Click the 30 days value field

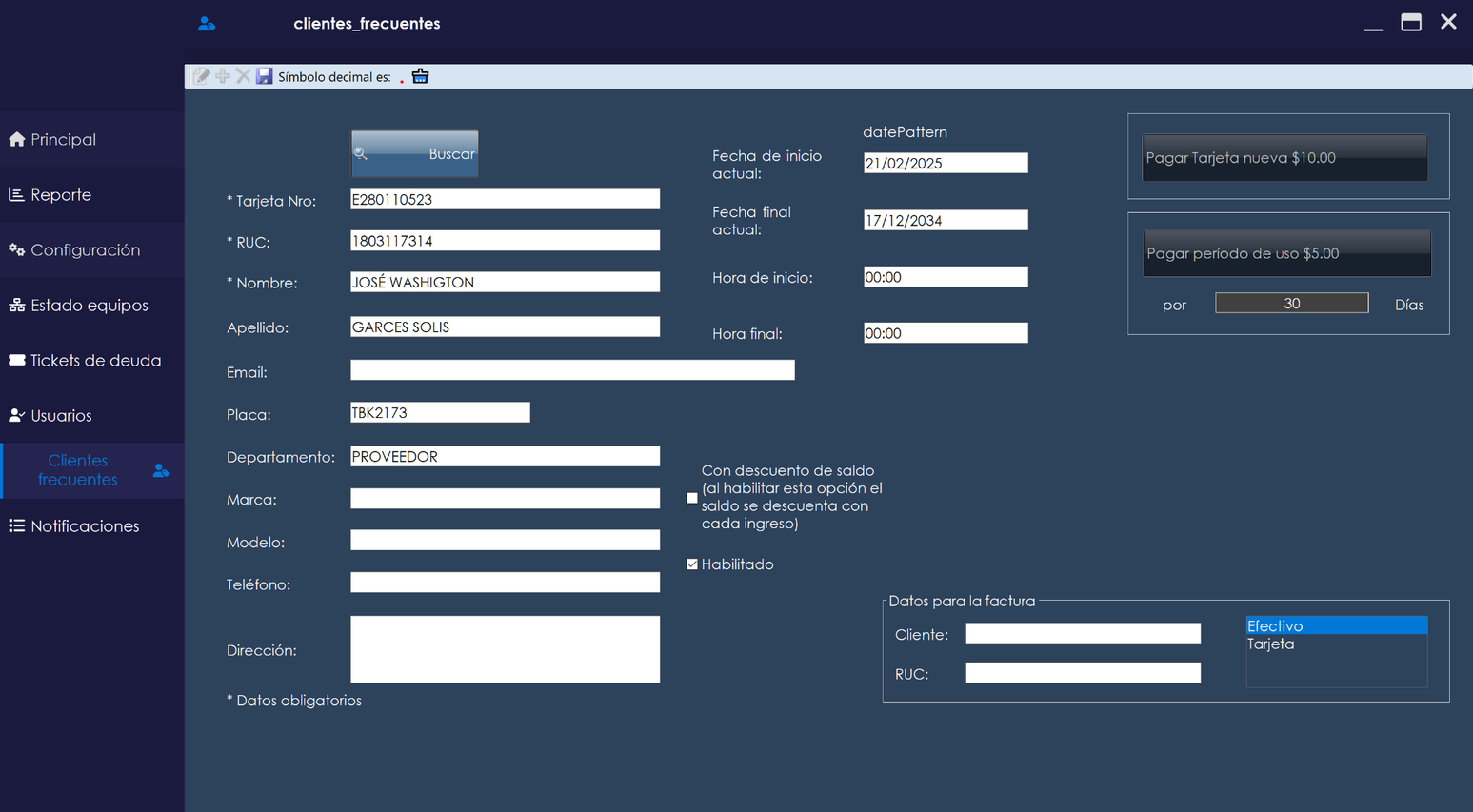point(1291,302)
